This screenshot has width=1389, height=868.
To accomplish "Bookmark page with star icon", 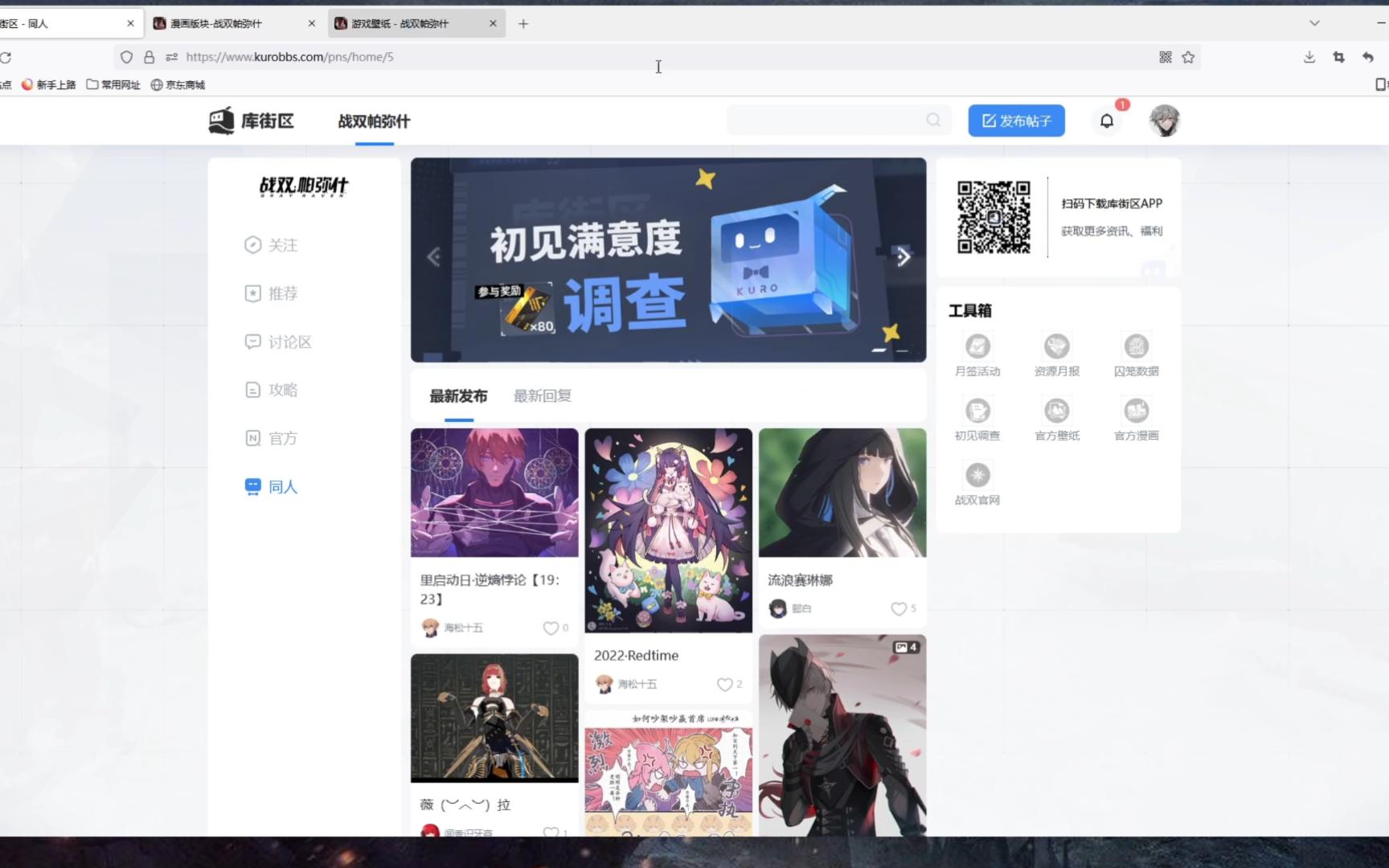I will 1188,57.
